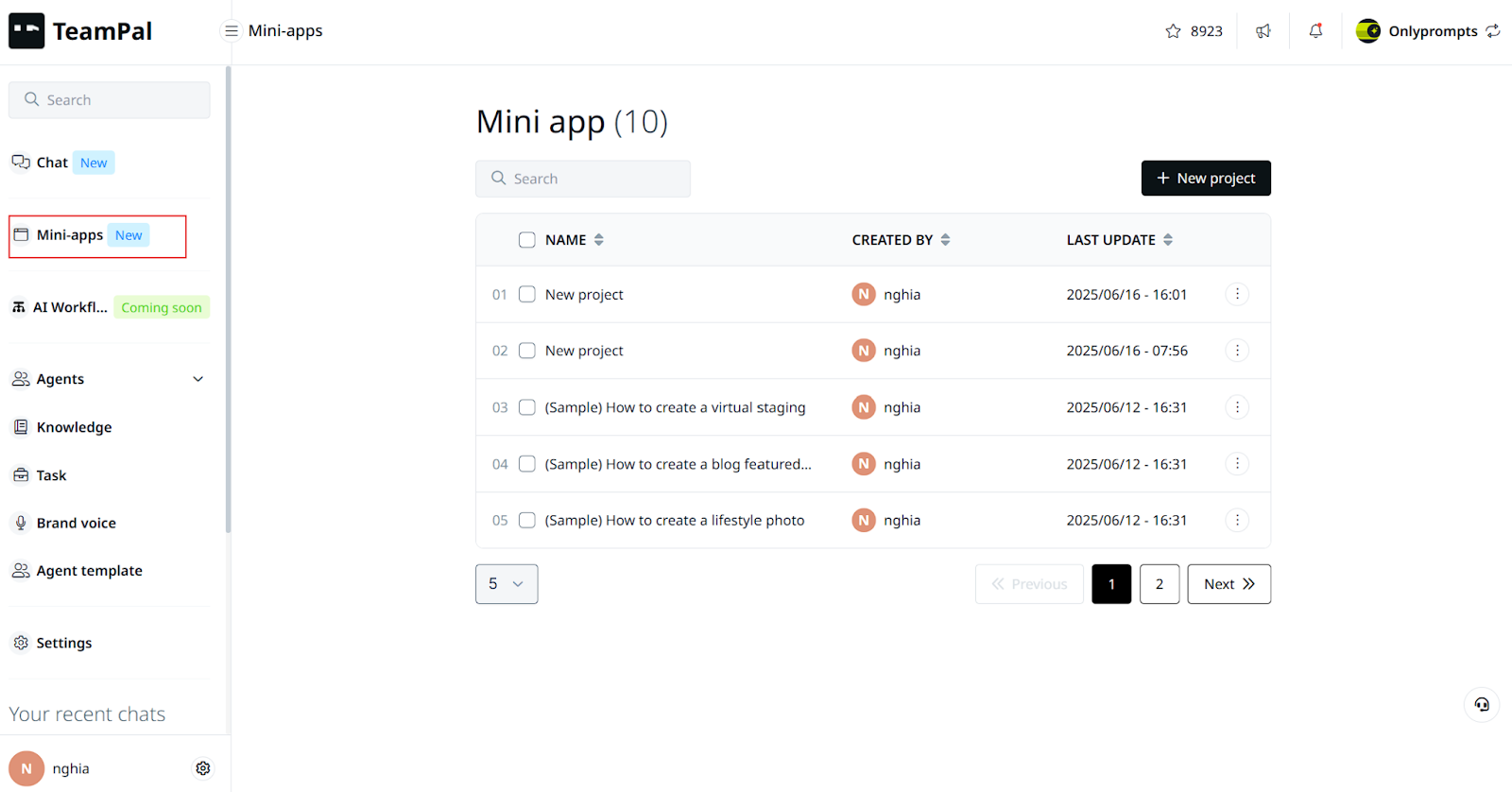This screenshot has height=792, width=1512.
Task: Click the 2025/06/16 - 16:01 timestamp
Action: [x=1126, y=294]
